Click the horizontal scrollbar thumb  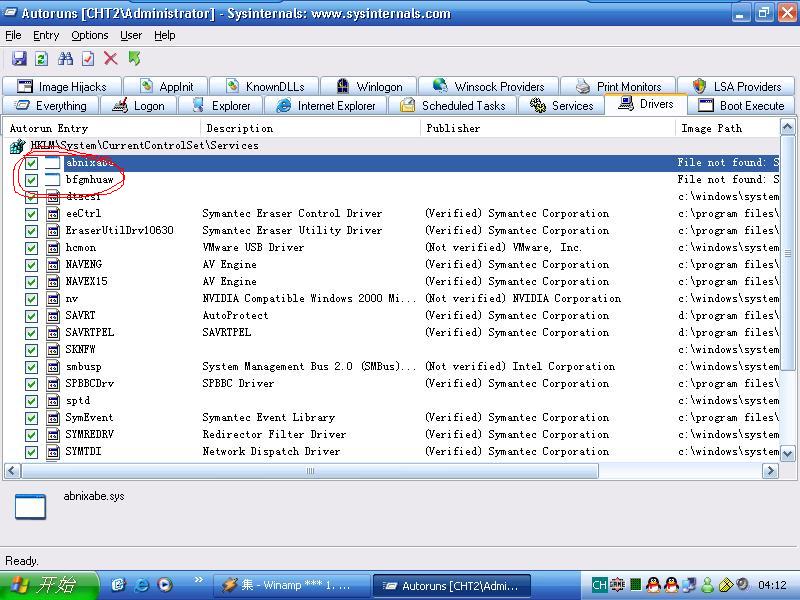[310, 471]
